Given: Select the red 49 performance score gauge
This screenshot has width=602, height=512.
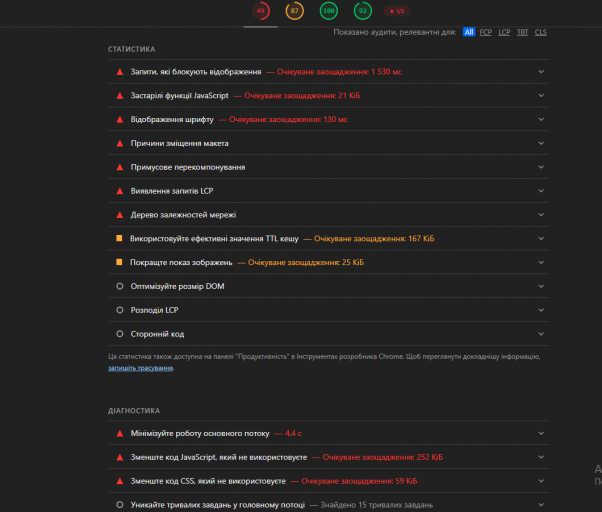Looking at the screenshot, I should tap(261, 11).
